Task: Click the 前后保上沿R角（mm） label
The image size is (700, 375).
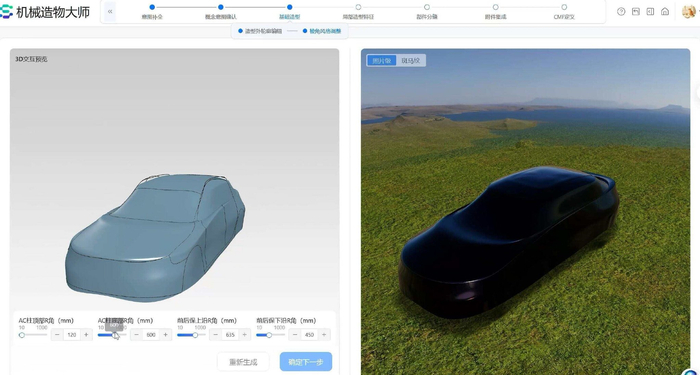Action: tap(207, 321)
